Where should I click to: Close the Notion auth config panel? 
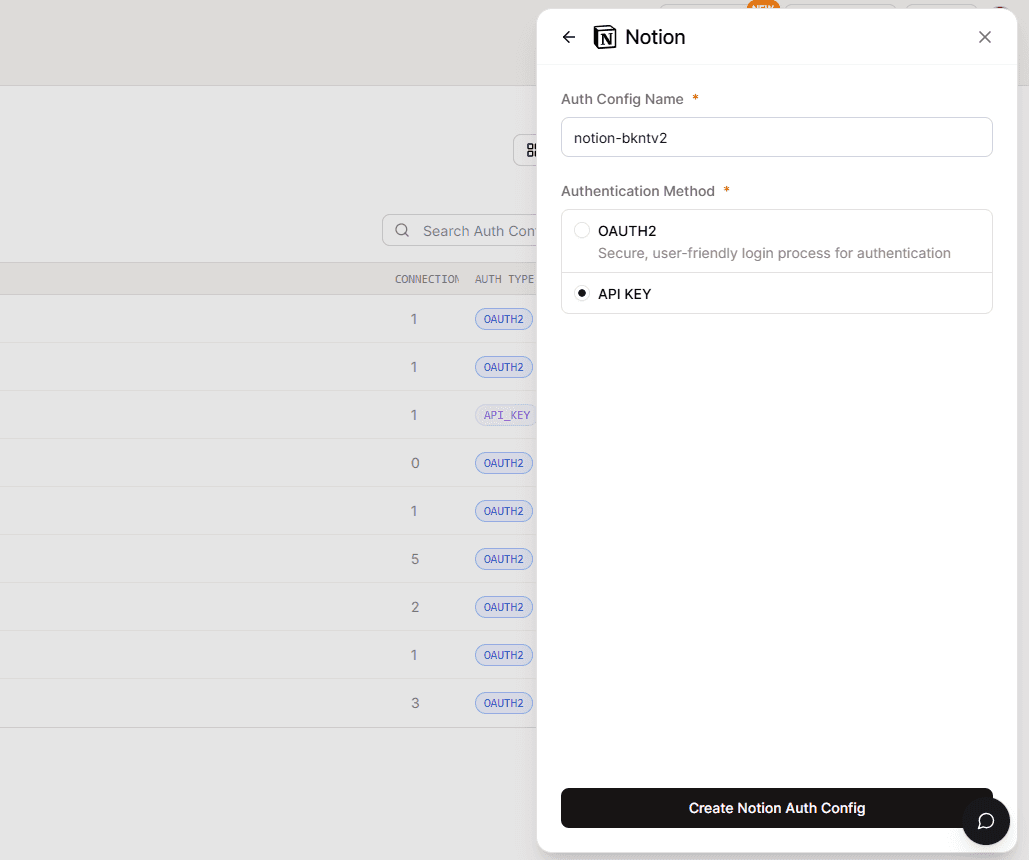984,37
